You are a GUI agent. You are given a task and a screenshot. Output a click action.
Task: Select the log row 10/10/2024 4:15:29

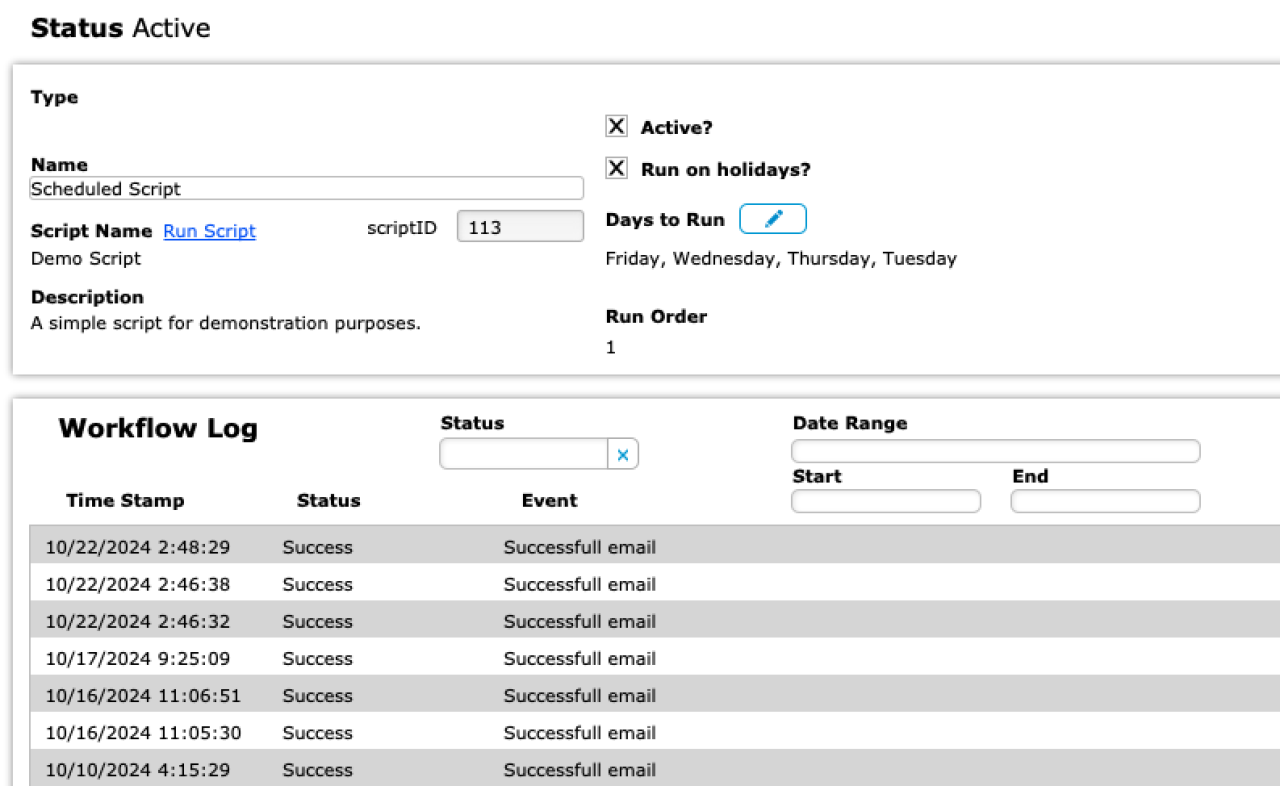click(x=655, y=768)
